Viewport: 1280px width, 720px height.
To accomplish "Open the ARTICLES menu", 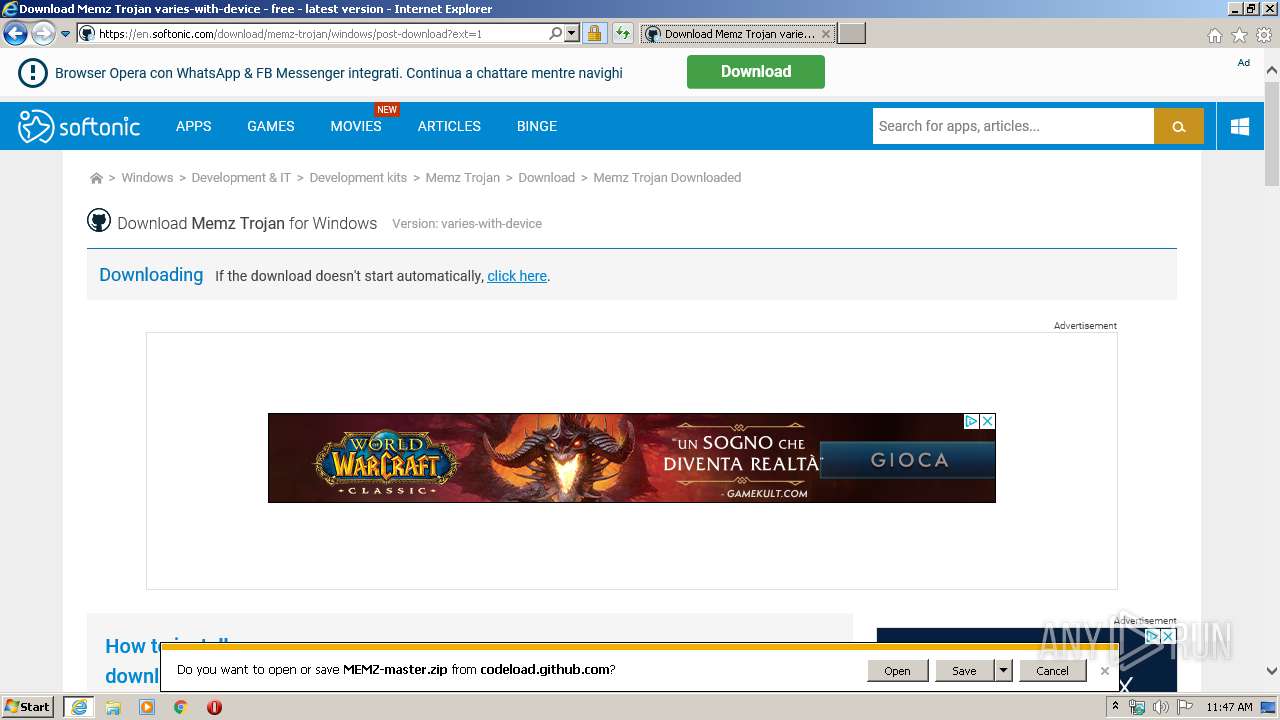I will [449, 126].
